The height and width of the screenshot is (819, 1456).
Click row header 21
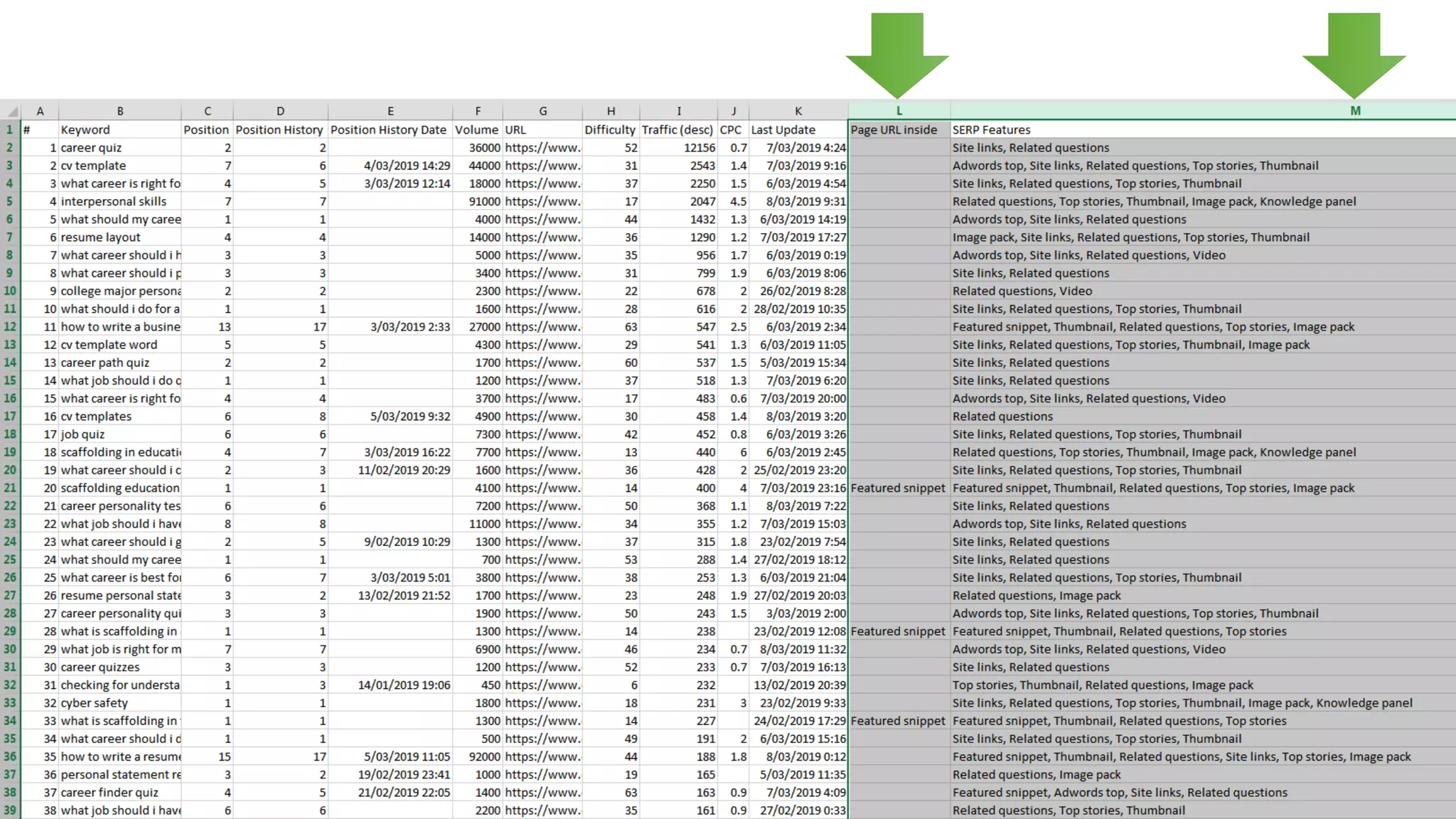tap(10, 488)
